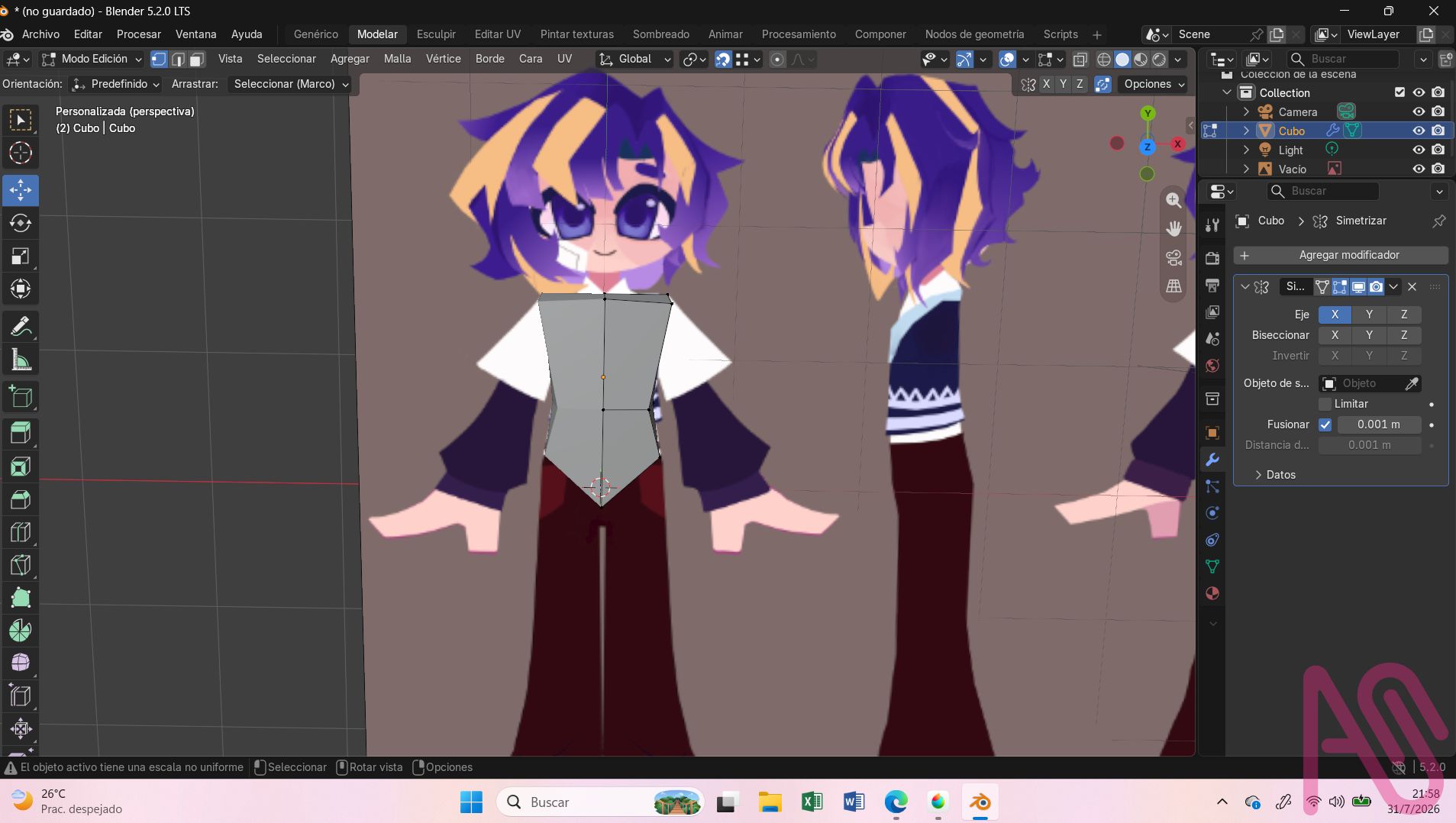
Task: Open the Vértice menu
Action: point(443,59)
